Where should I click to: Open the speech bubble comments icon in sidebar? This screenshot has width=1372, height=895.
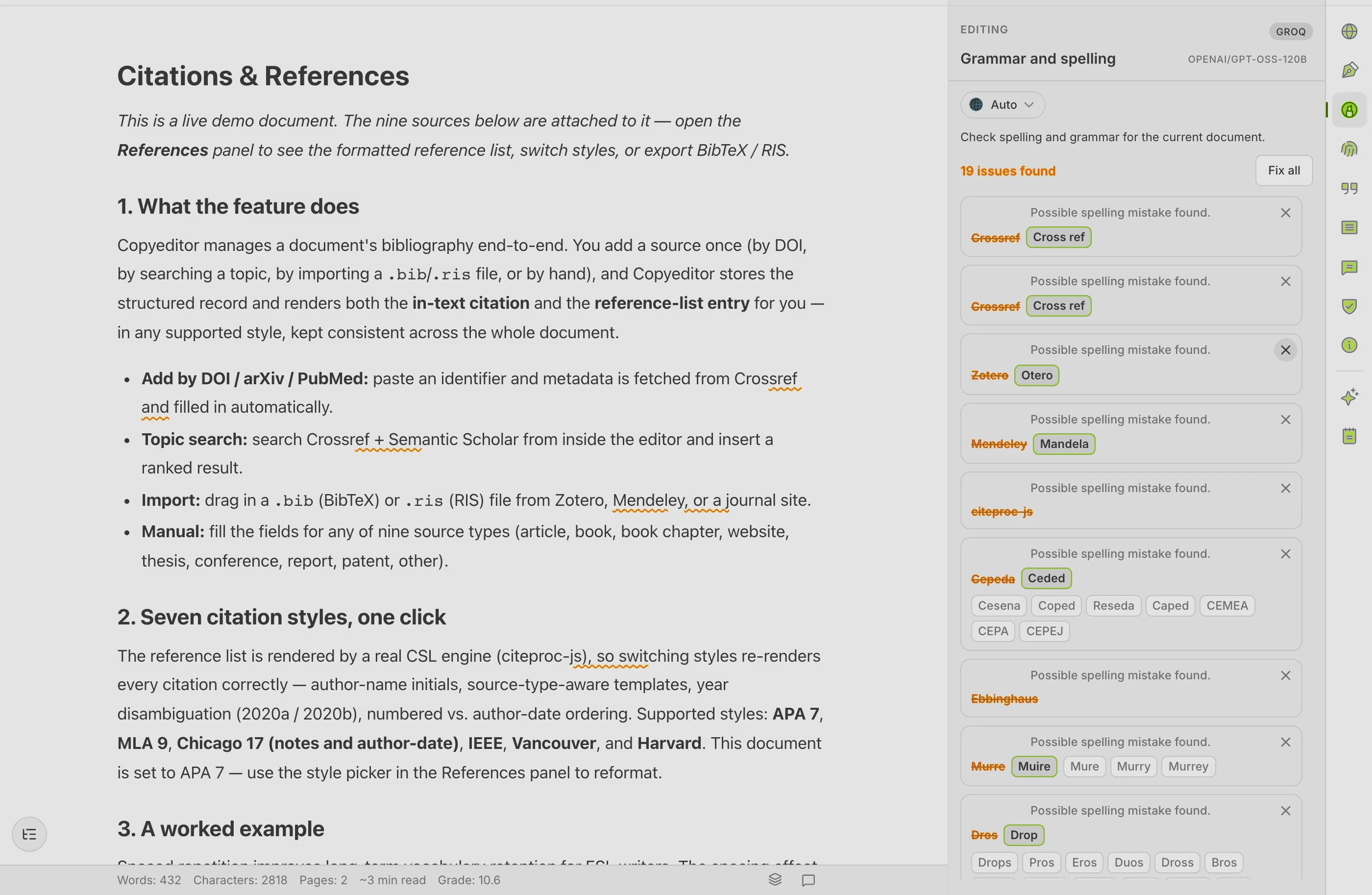click(1349, 267)
